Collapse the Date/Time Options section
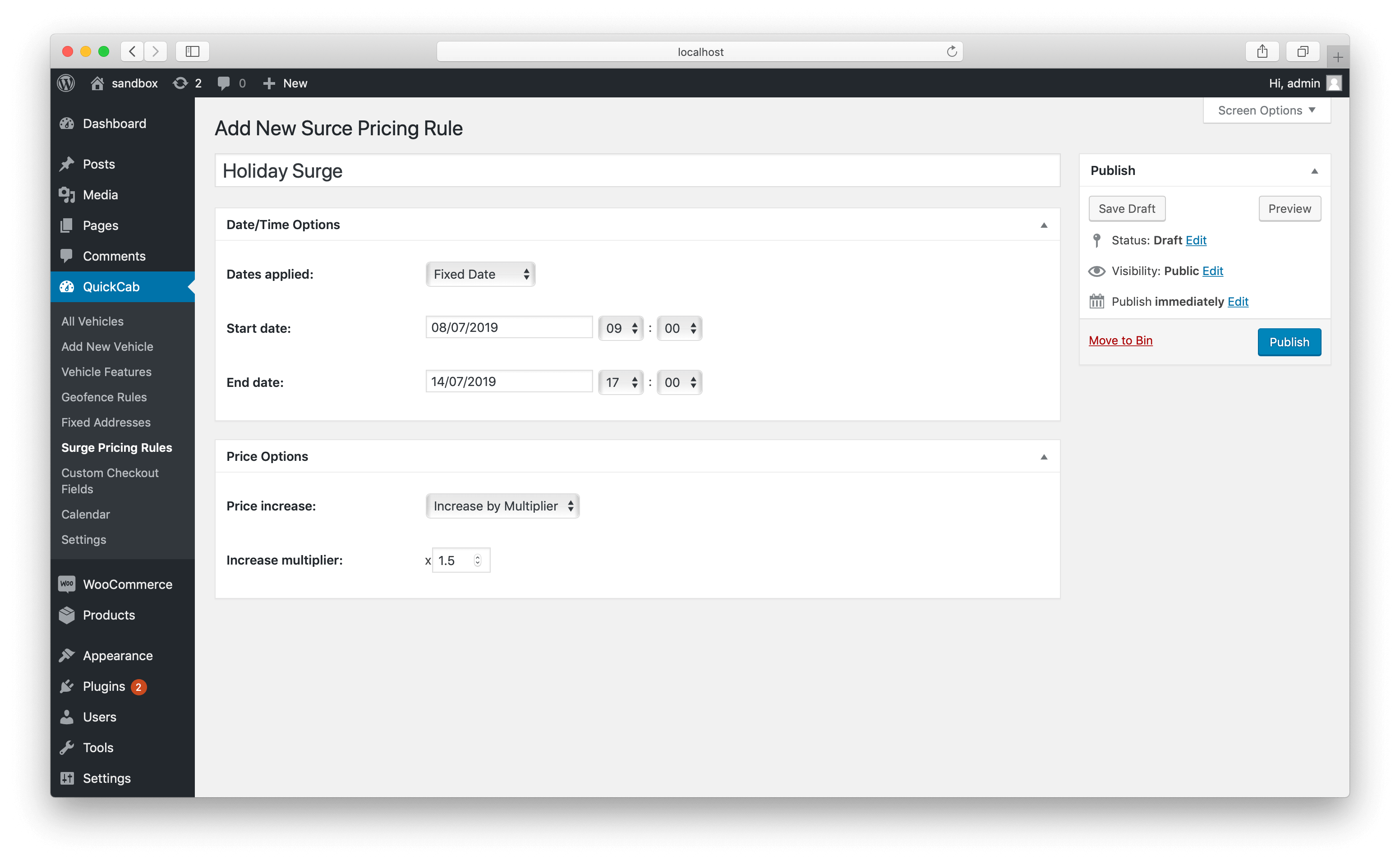 (x=1044, y=225)
